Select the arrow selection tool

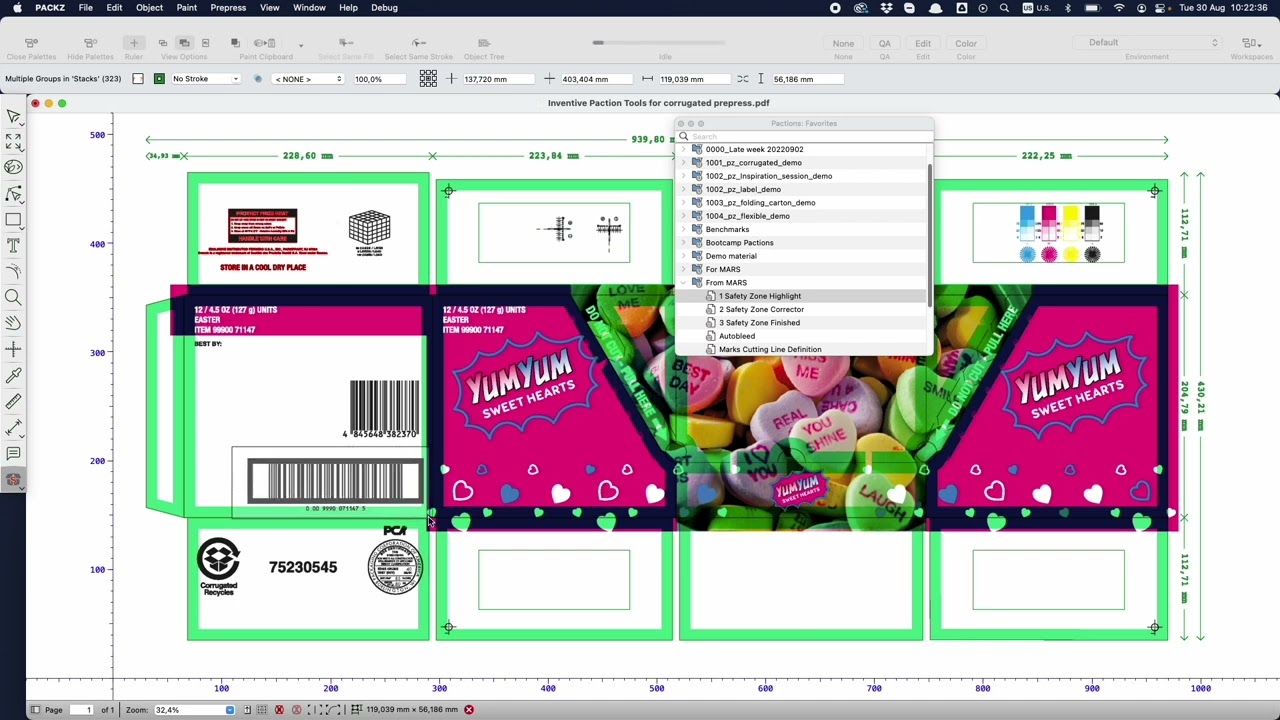[14, 116]
